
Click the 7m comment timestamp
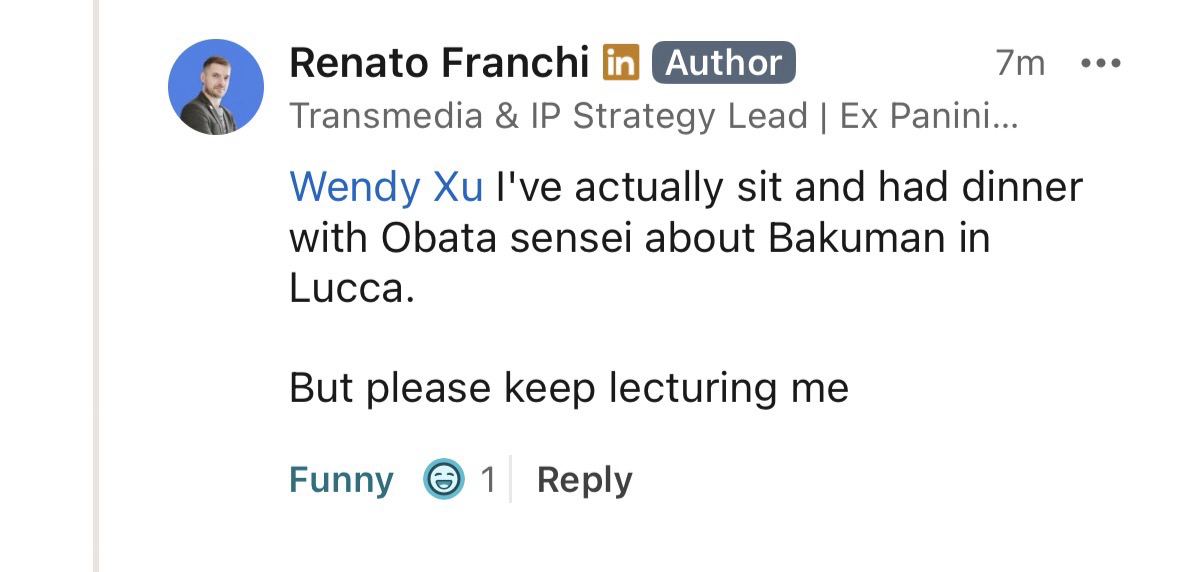1019,64
